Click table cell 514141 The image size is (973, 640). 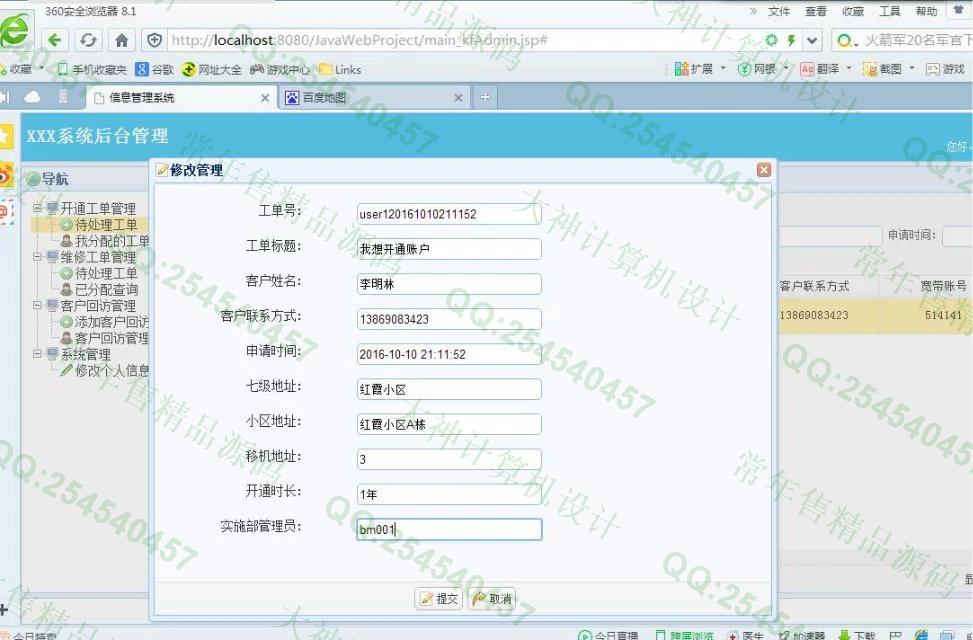pyautogui.click(x=943, y=315)
